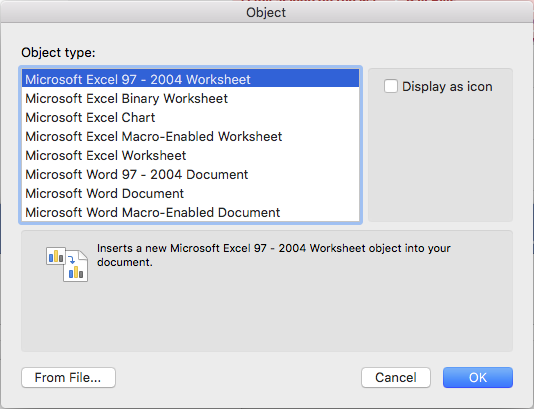Image resolution: width=534 pixels, height=409 pixels.
Task: Confirm insertion with the OK button
Action: 478,377
